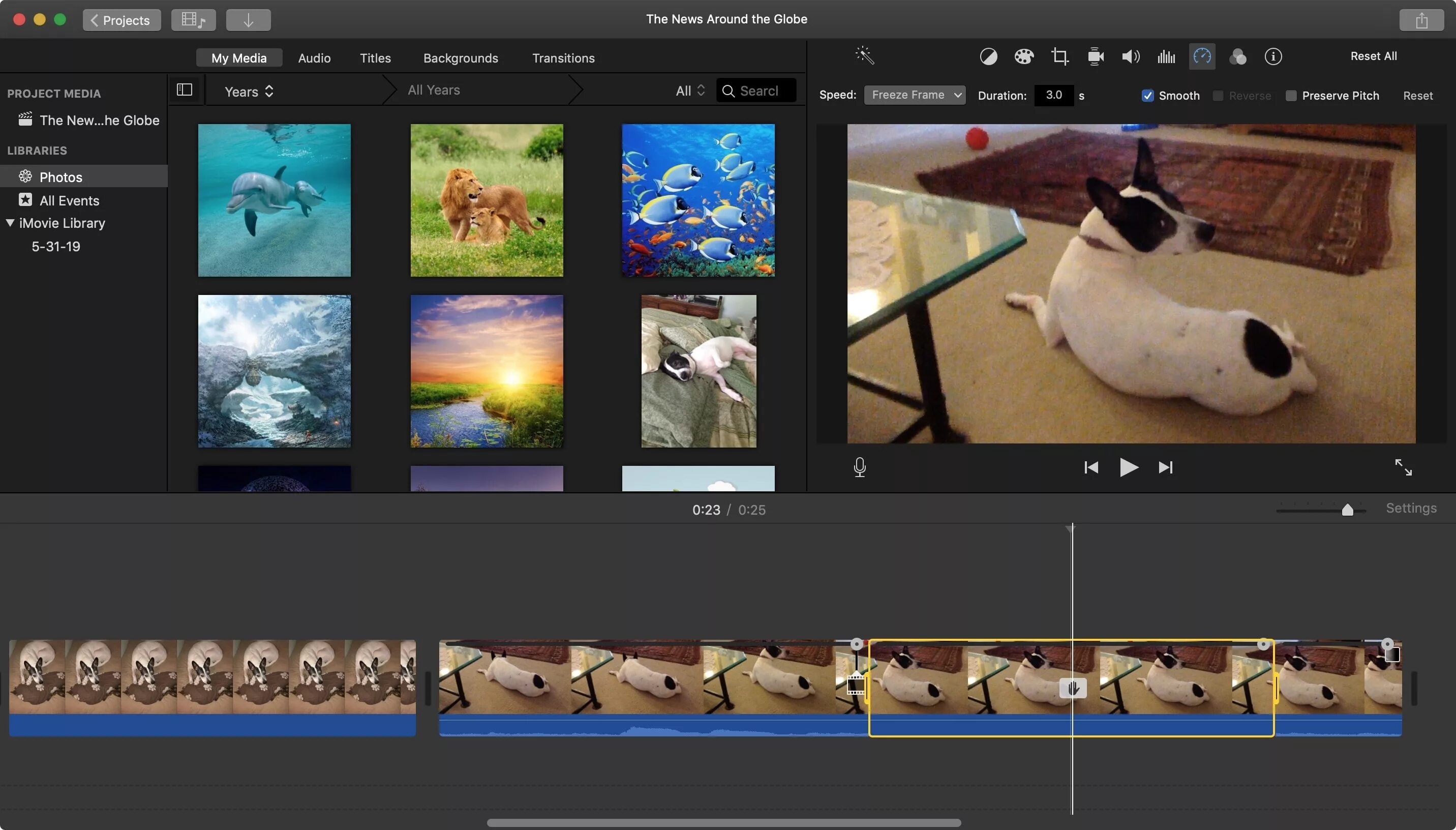Enable the Preserve Pitch checkbox
Screen dimensions: 1456x830
[x=1291, y=96]
